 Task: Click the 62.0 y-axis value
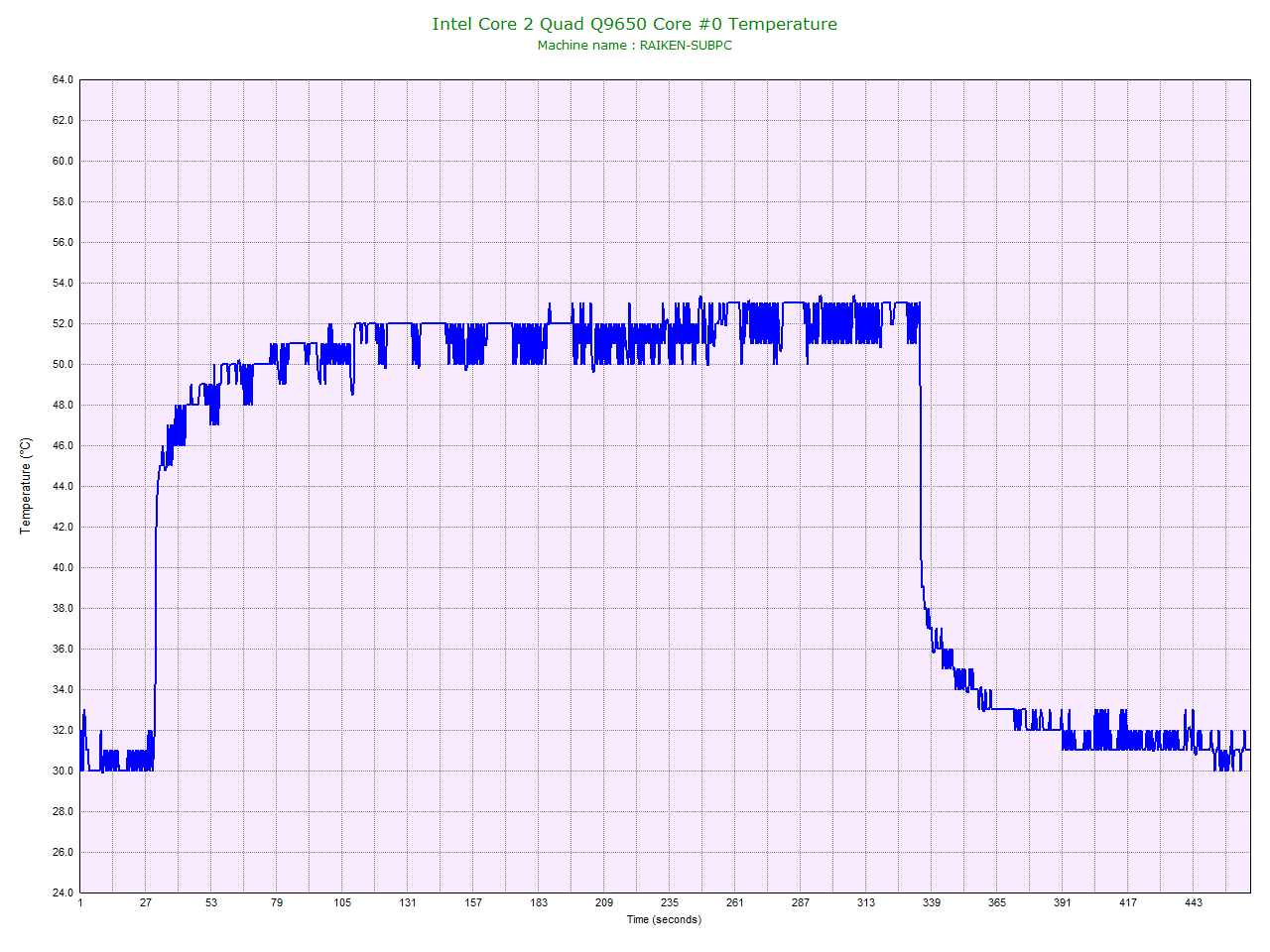click(63, 120)
